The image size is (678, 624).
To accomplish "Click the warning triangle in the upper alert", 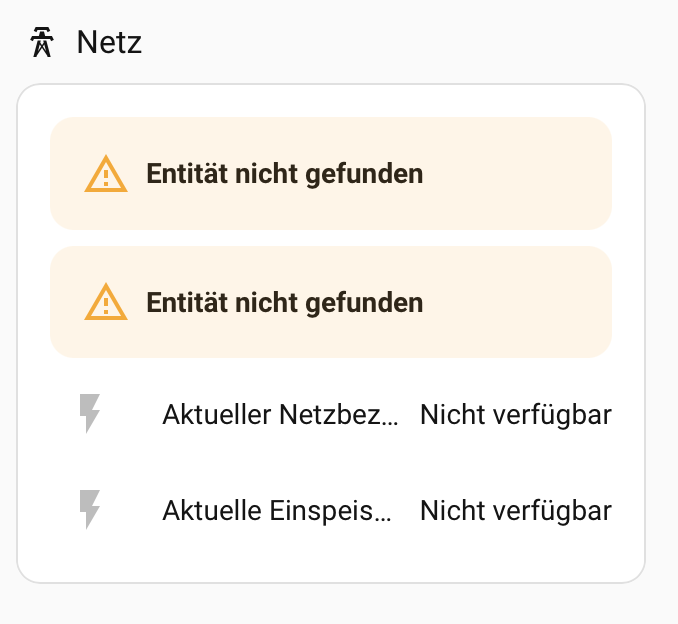I will [106, 175].
